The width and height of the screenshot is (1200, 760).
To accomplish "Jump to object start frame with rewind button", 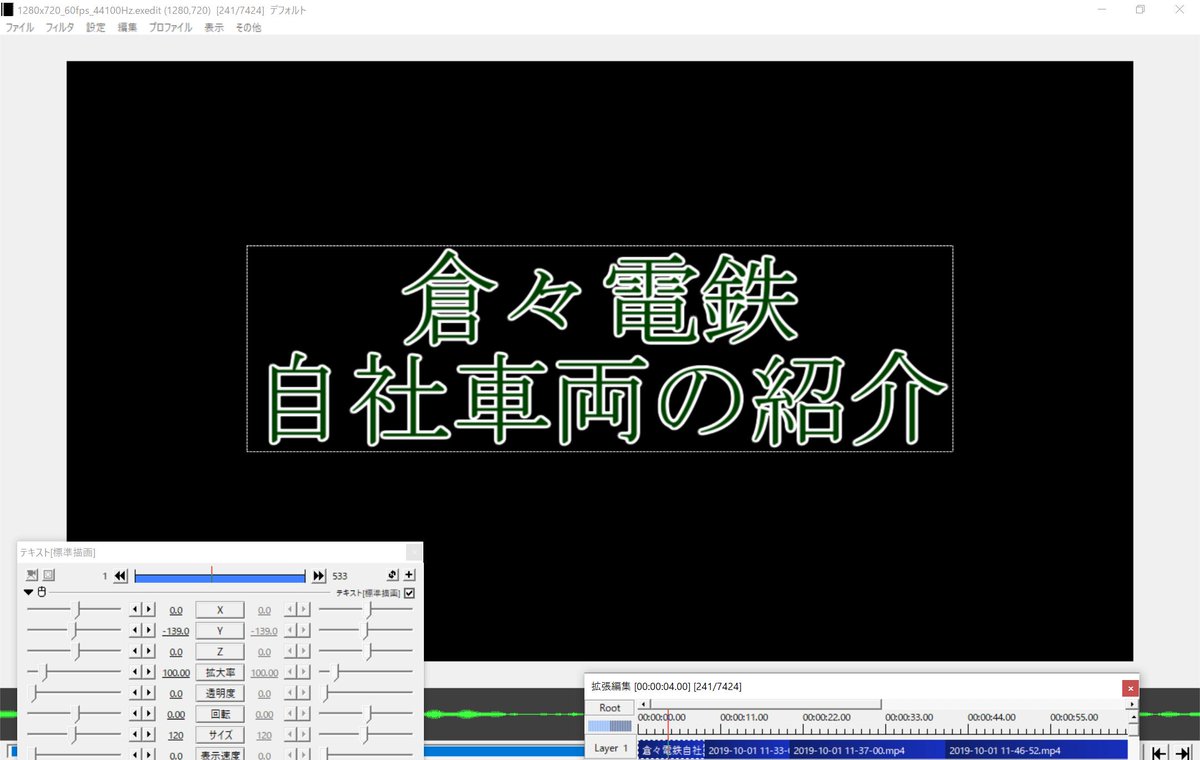I will coord(120,576).
